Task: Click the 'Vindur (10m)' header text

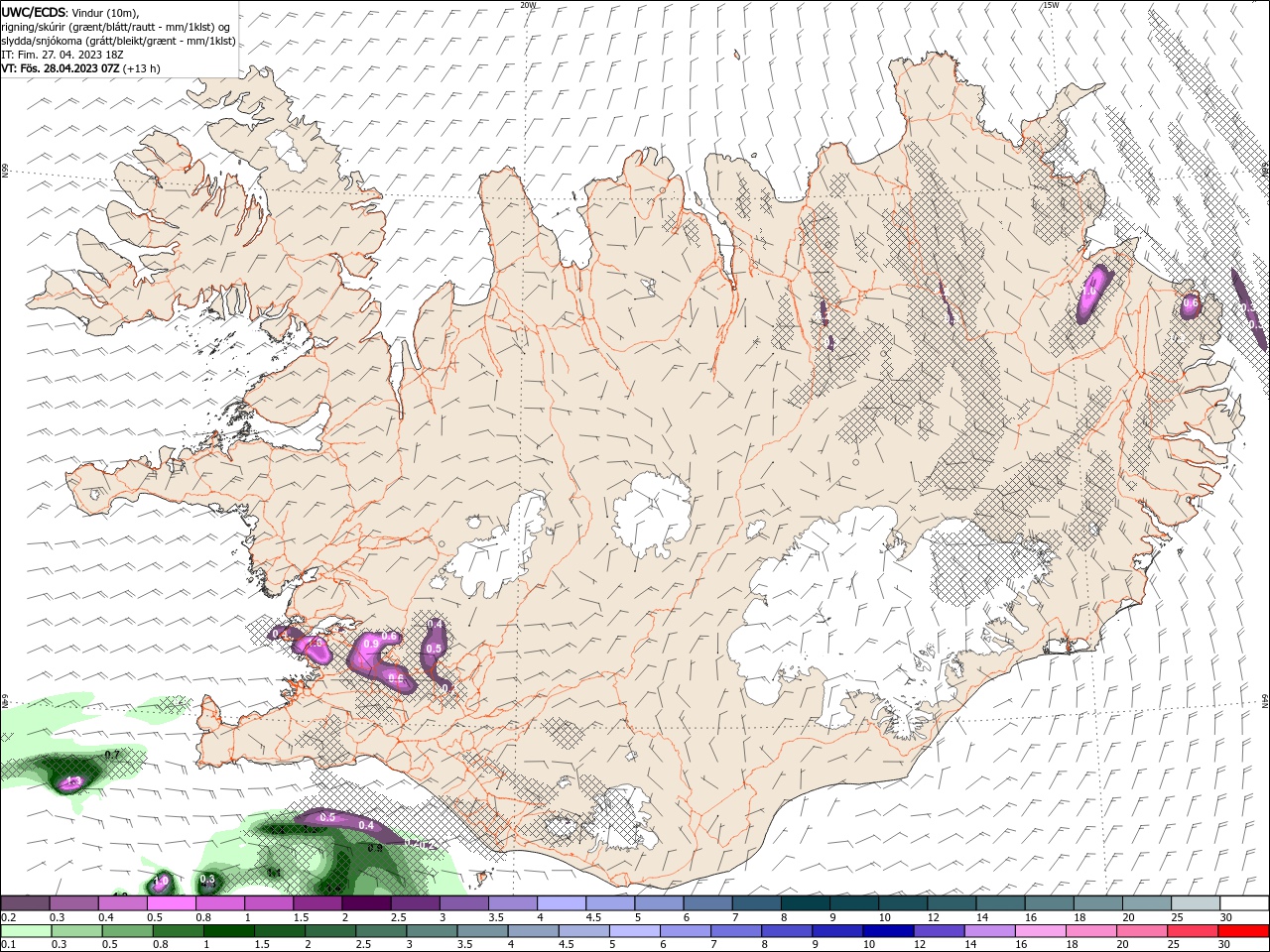Action: click(105, 12)
